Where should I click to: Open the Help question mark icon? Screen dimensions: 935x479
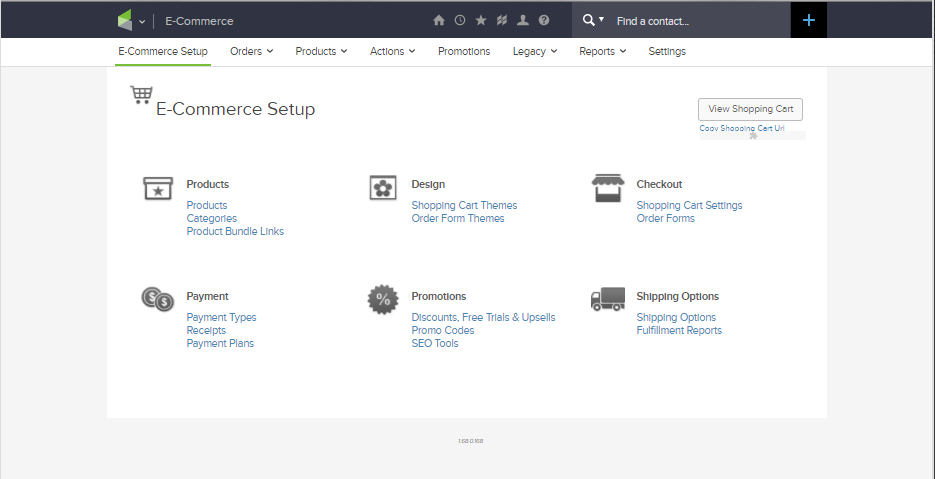[544, 20]
